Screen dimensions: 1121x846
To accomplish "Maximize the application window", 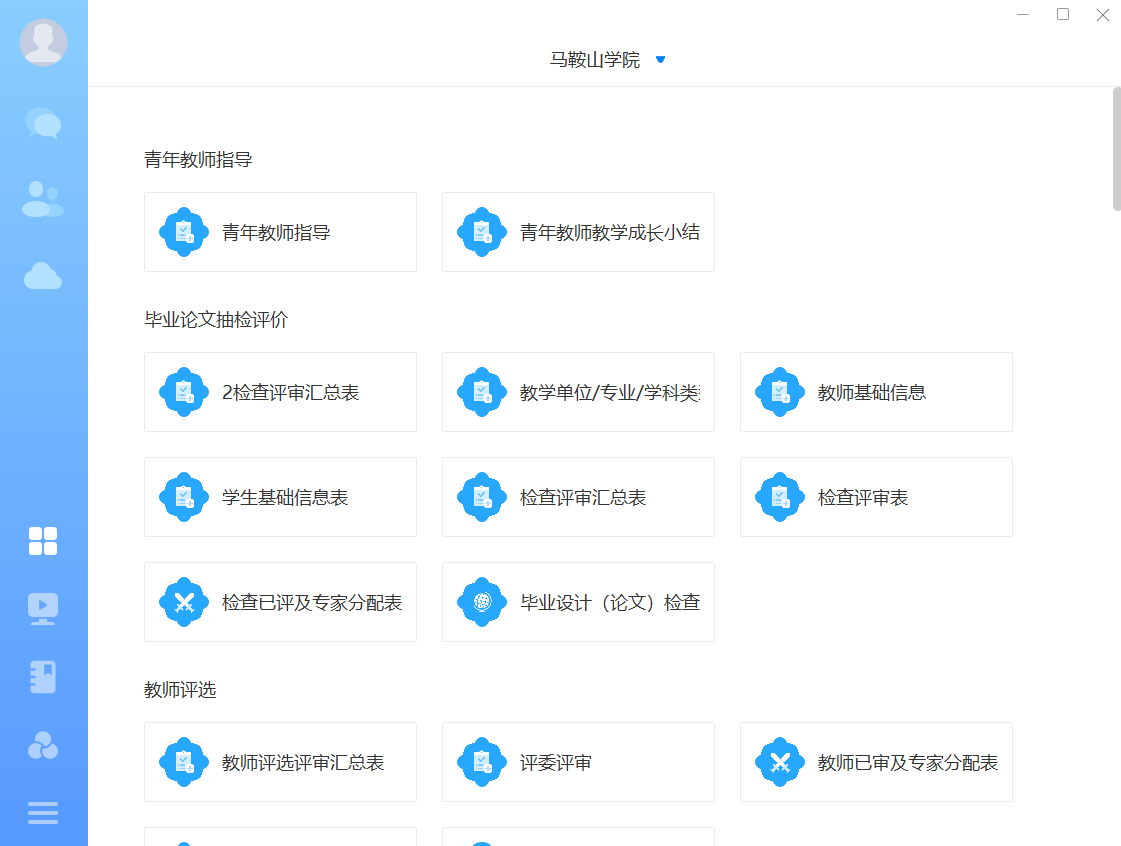I will pos(1063,14).
